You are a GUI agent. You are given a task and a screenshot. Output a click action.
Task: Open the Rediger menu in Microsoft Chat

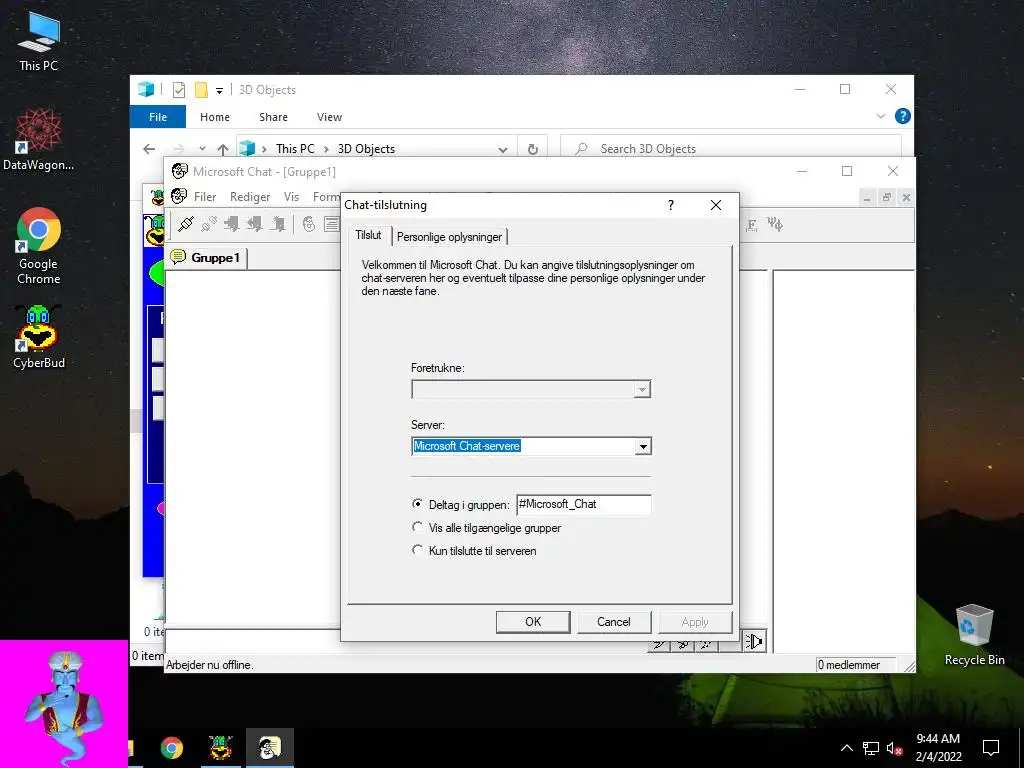[x=249, y=197]
